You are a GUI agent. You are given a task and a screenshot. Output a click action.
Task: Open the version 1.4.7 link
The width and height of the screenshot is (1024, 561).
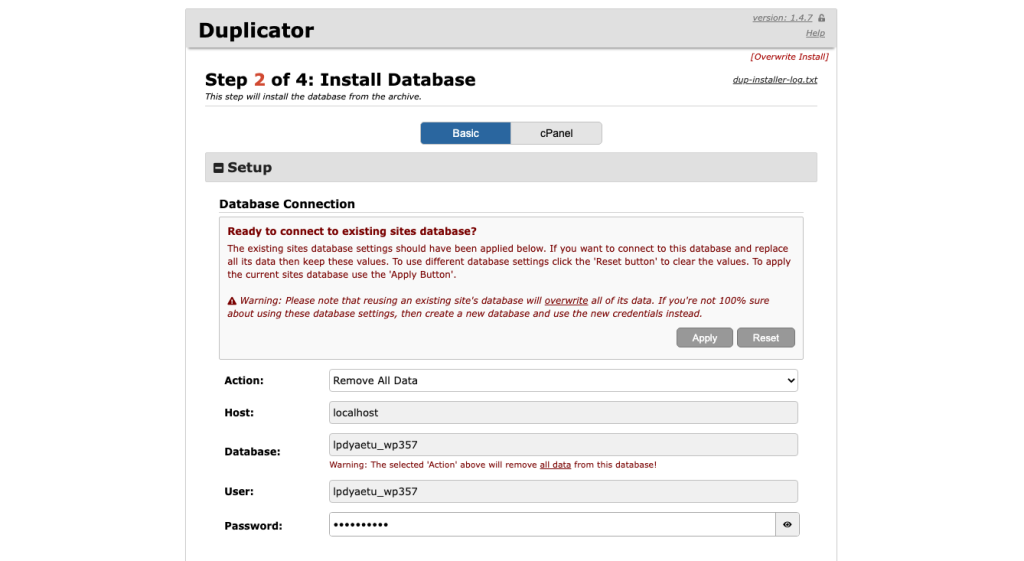tap(782, 18)
